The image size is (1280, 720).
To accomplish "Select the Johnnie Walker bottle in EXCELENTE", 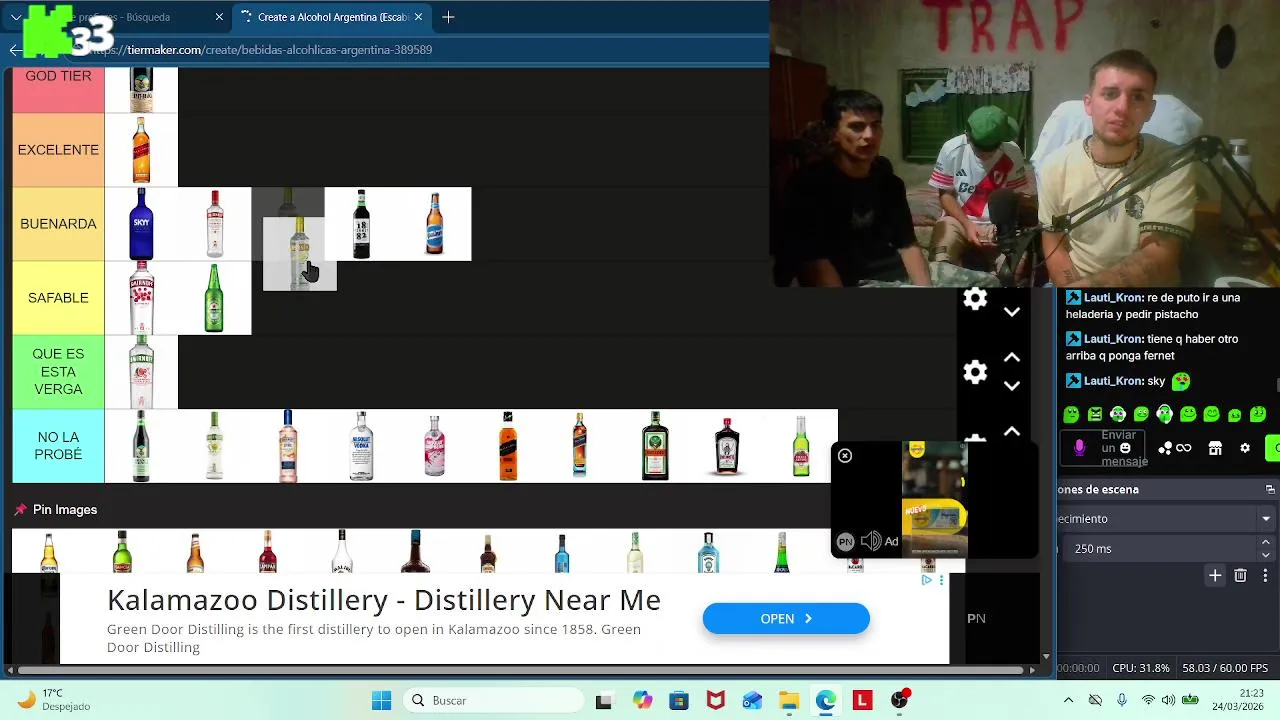I will click(x=141, y=150).
